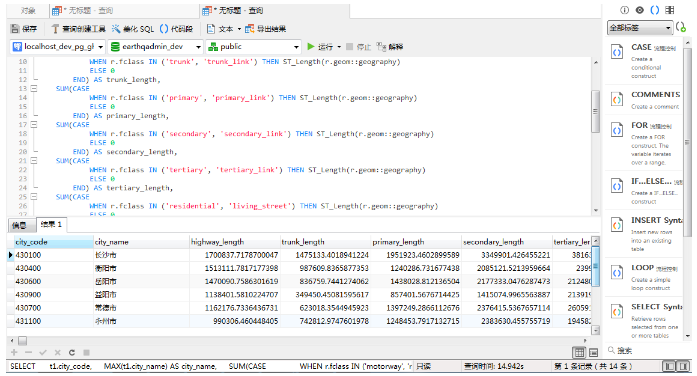Select the SELECT Syntax snippet

644,320
